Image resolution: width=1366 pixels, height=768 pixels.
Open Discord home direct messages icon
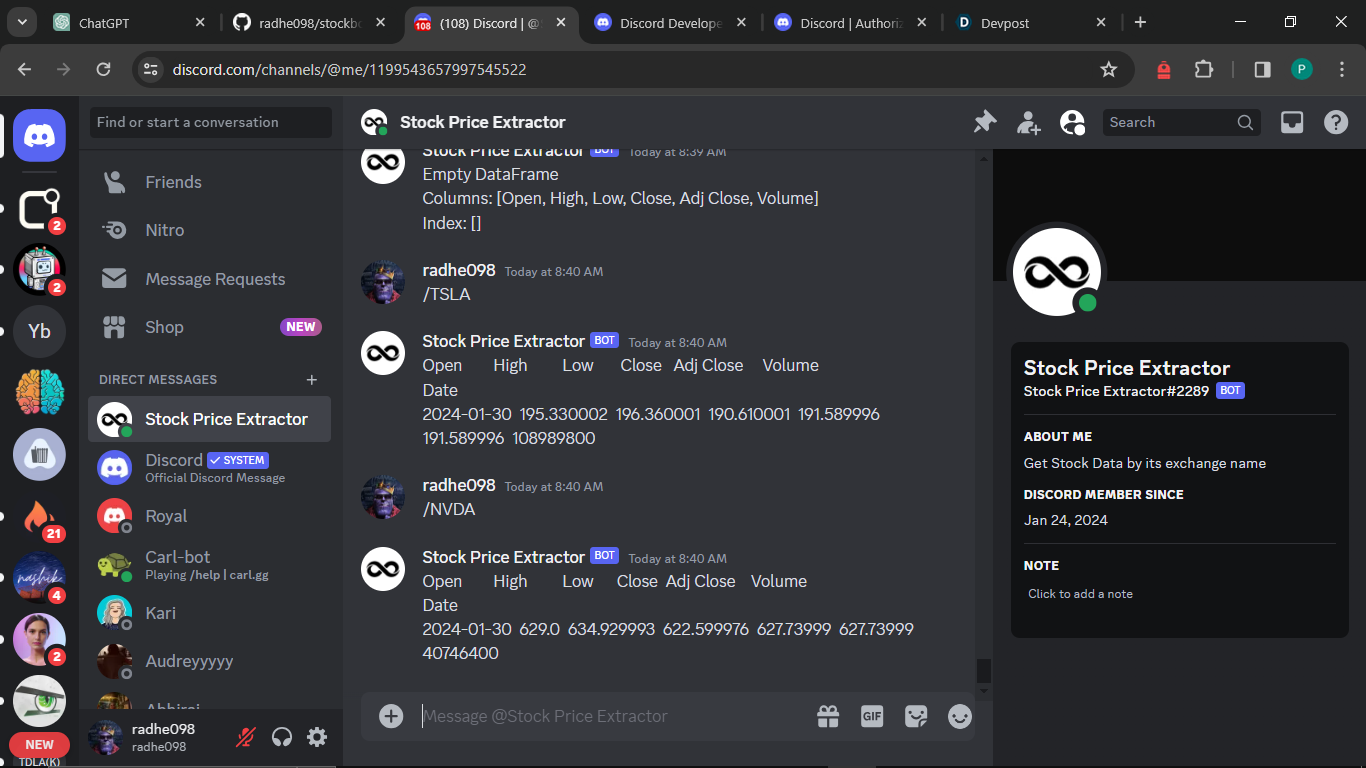point(40,135)
